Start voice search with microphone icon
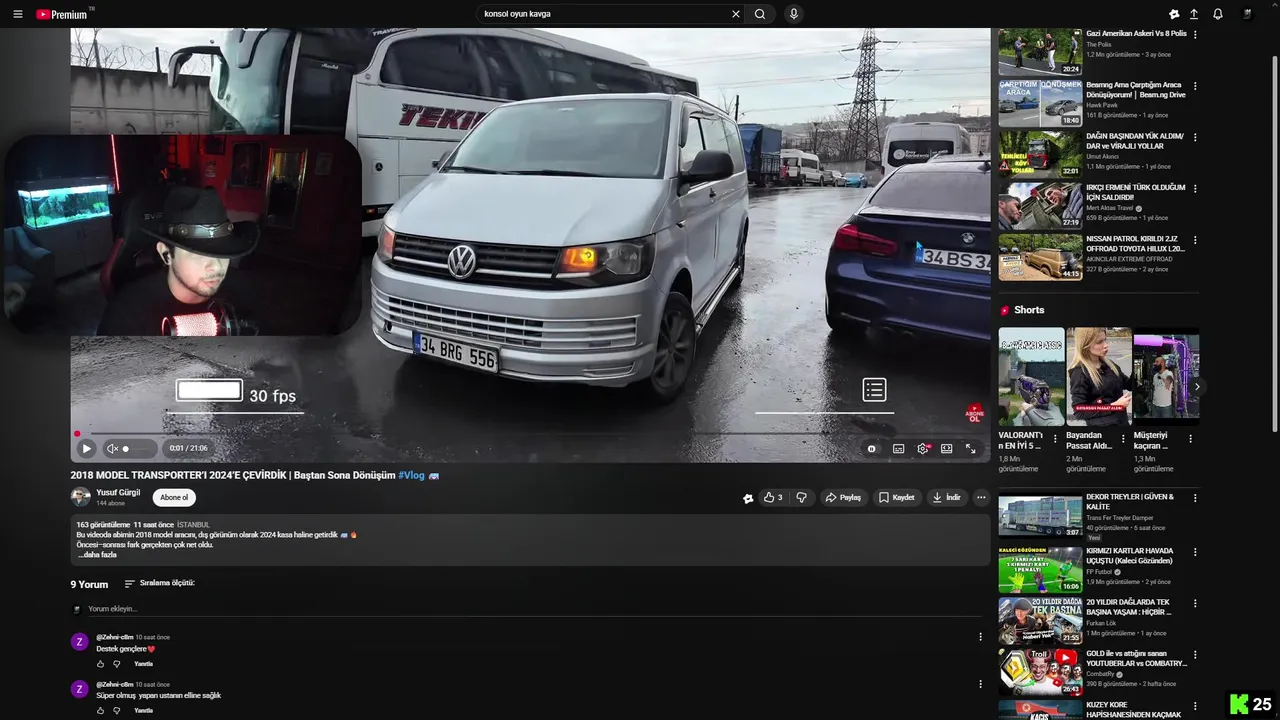 793,14
